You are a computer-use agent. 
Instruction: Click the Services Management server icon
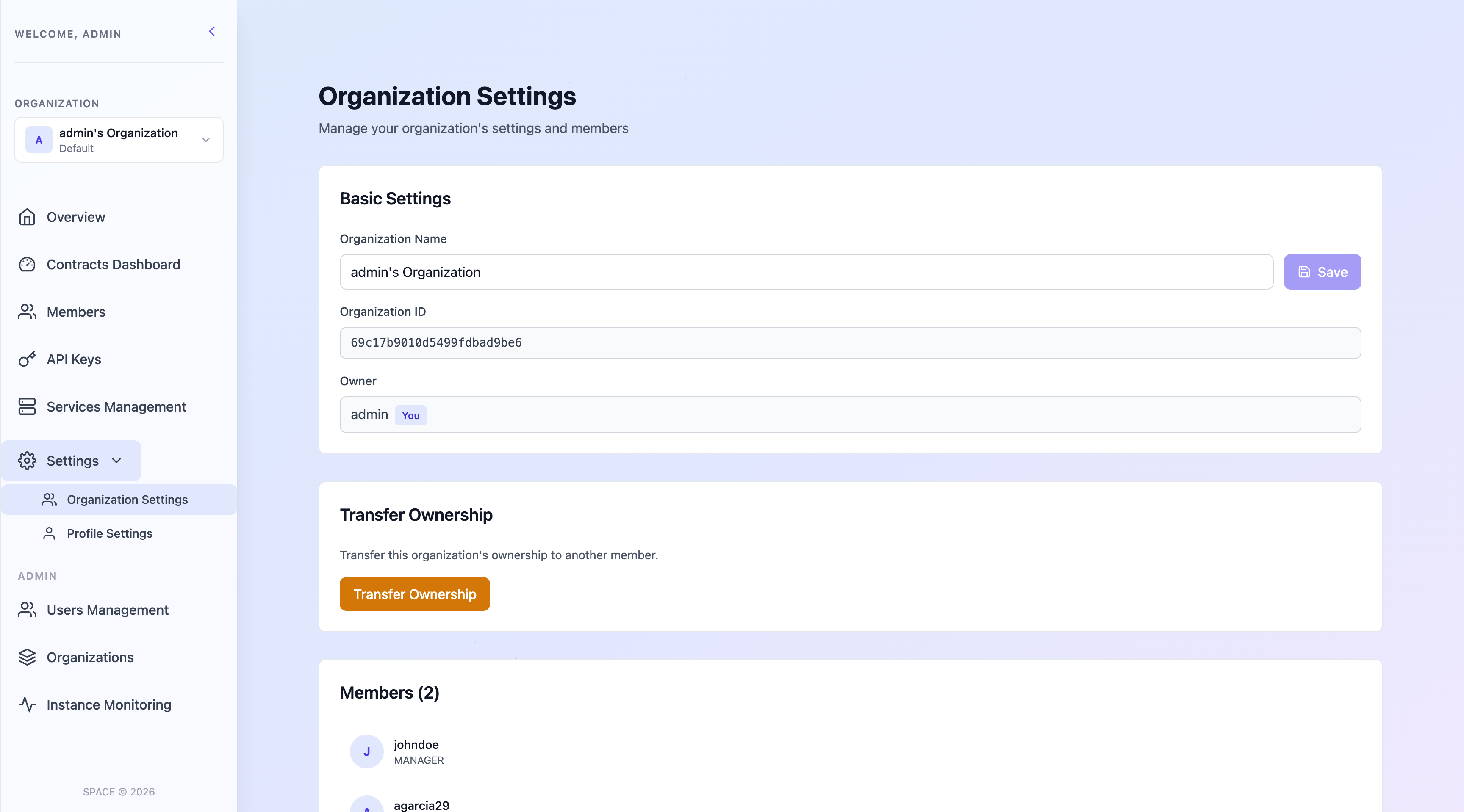tap(27, 406)
